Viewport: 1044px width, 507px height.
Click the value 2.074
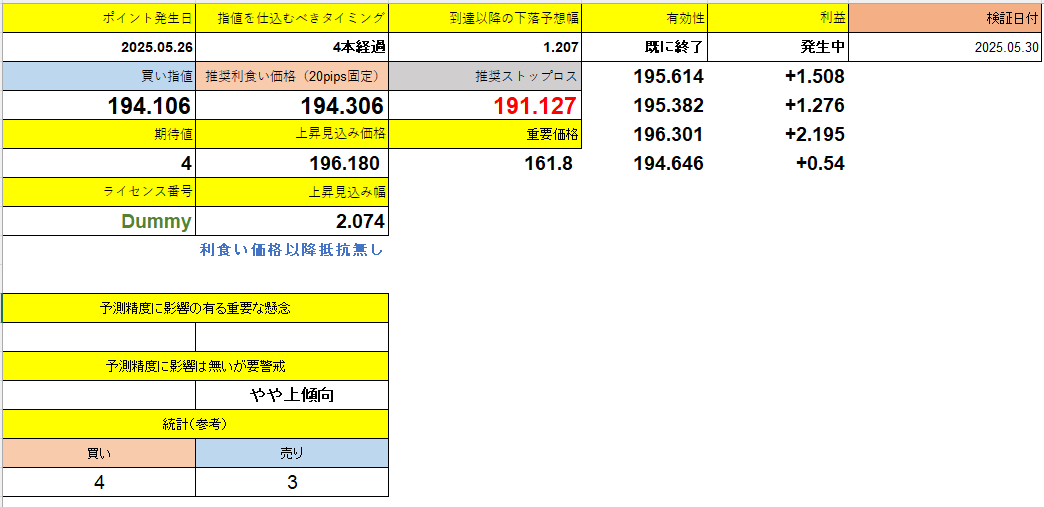click(292, 221)
